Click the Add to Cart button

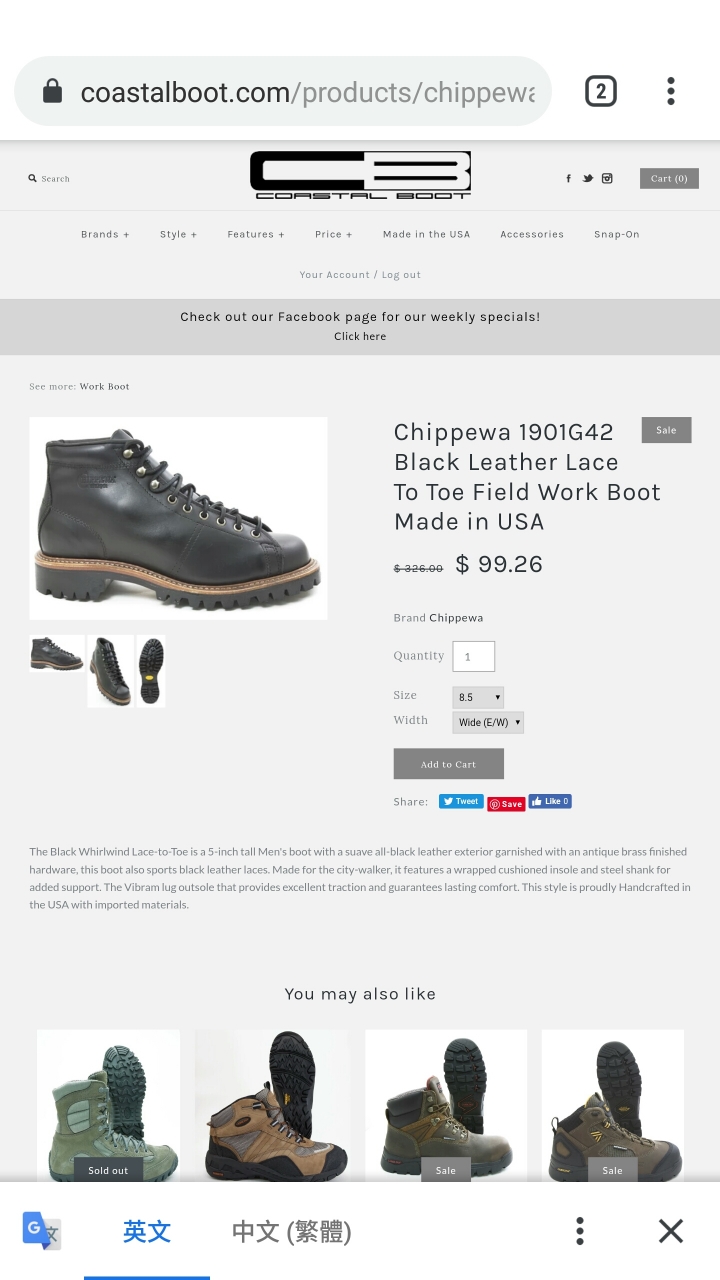point(448,764)
